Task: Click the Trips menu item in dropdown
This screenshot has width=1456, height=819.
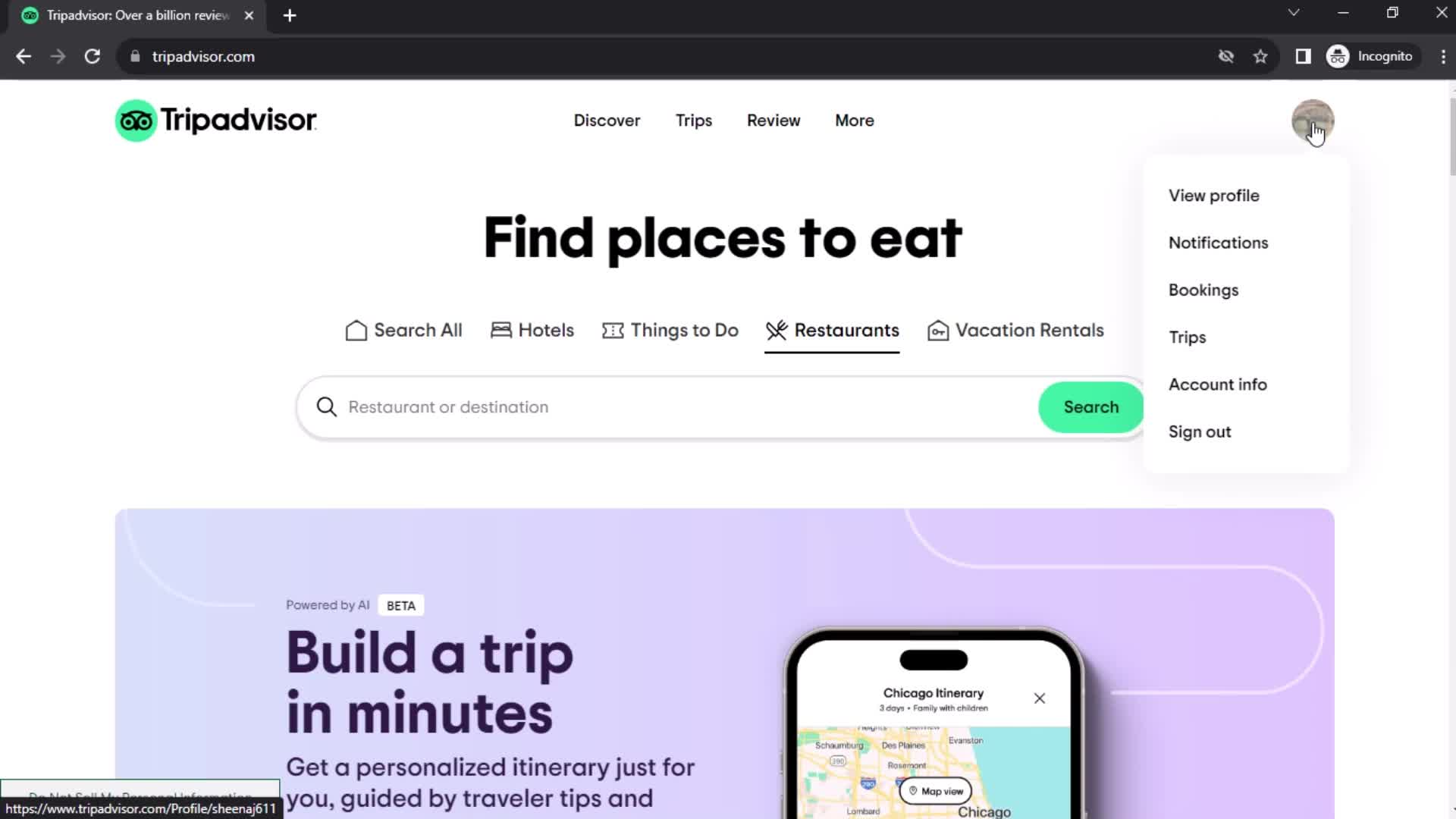Action: point(1188,336)
